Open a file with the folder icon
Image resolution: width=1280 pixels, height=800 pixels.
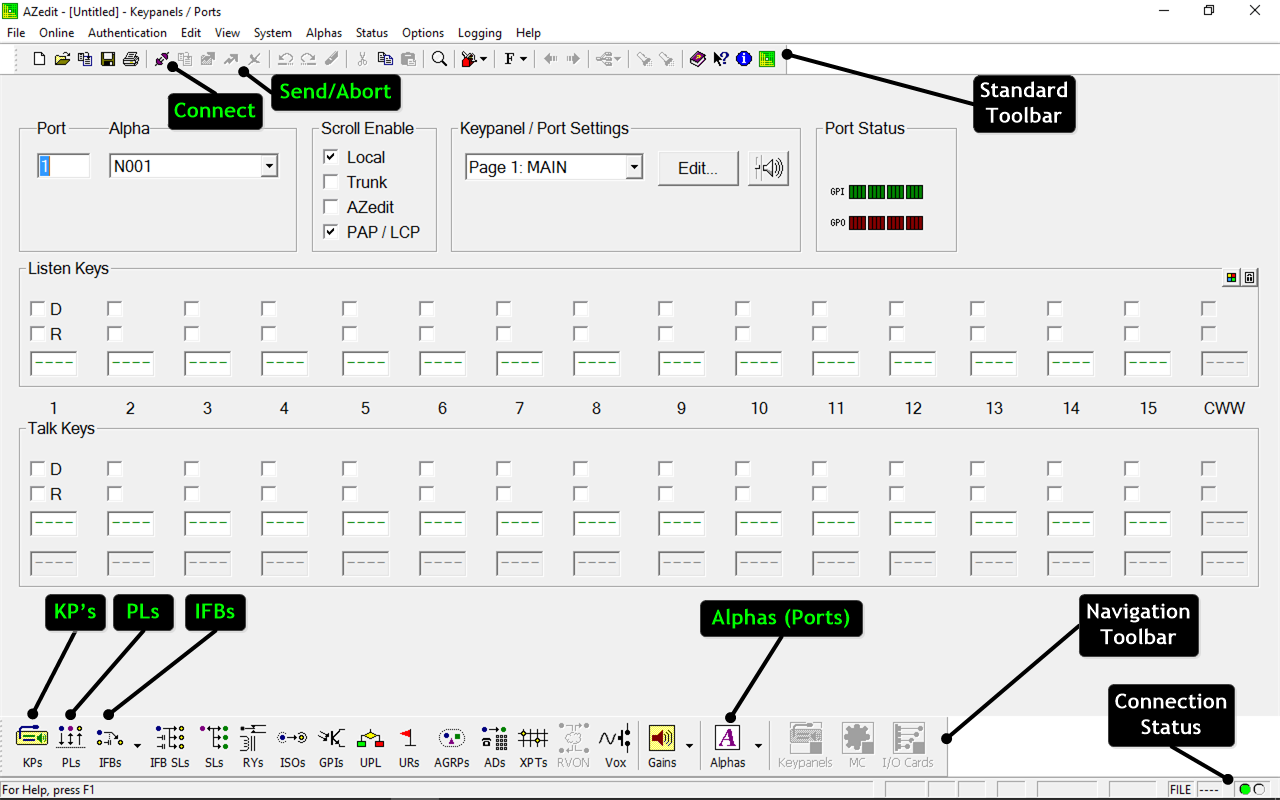tap(62, 59)
